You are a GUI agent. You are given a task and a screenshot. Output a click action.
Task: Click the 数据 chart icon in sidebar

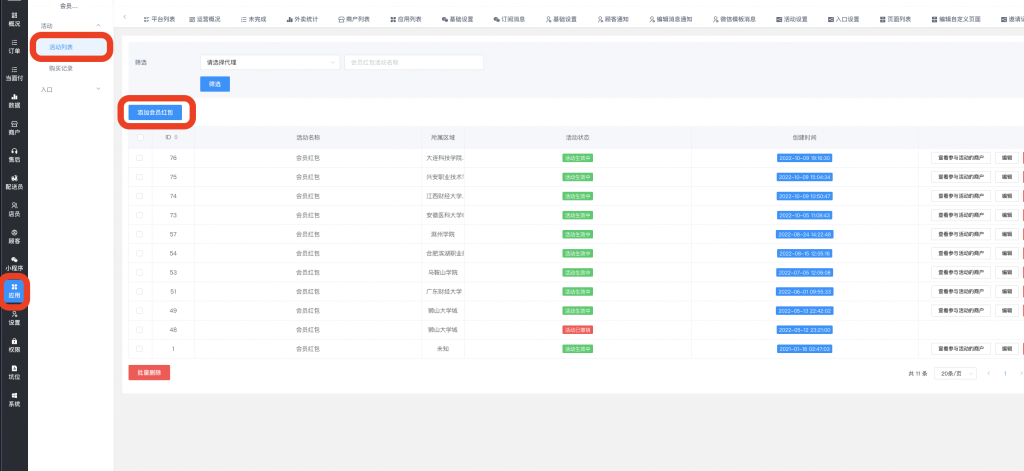coord(14,100)
